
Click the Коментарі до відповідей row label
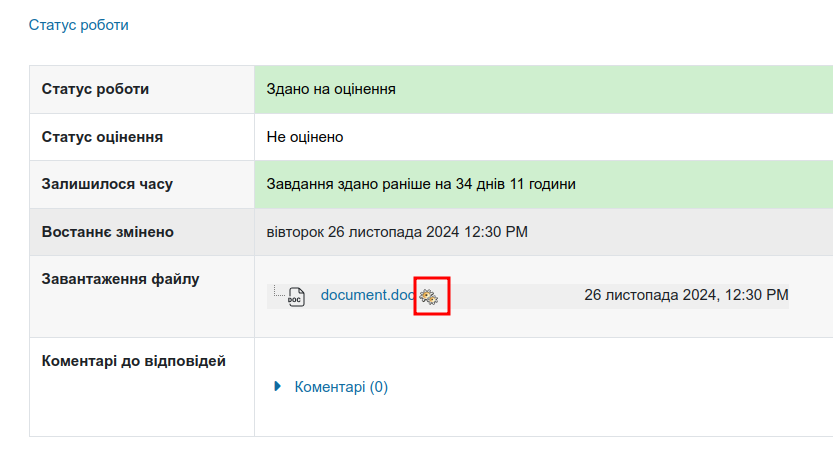click(x=134, y=361)
